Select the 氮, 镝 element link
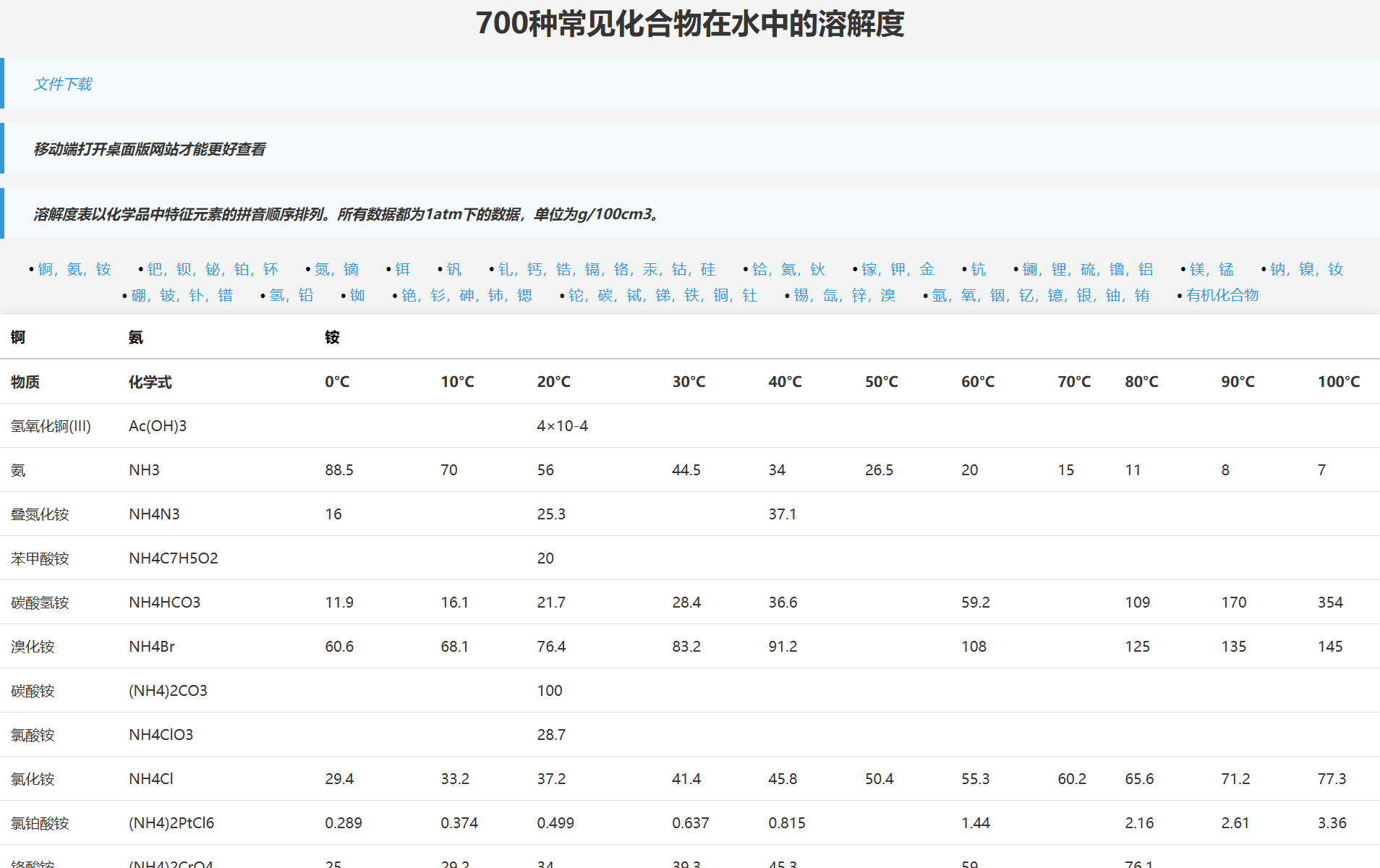 pos(335,268)
